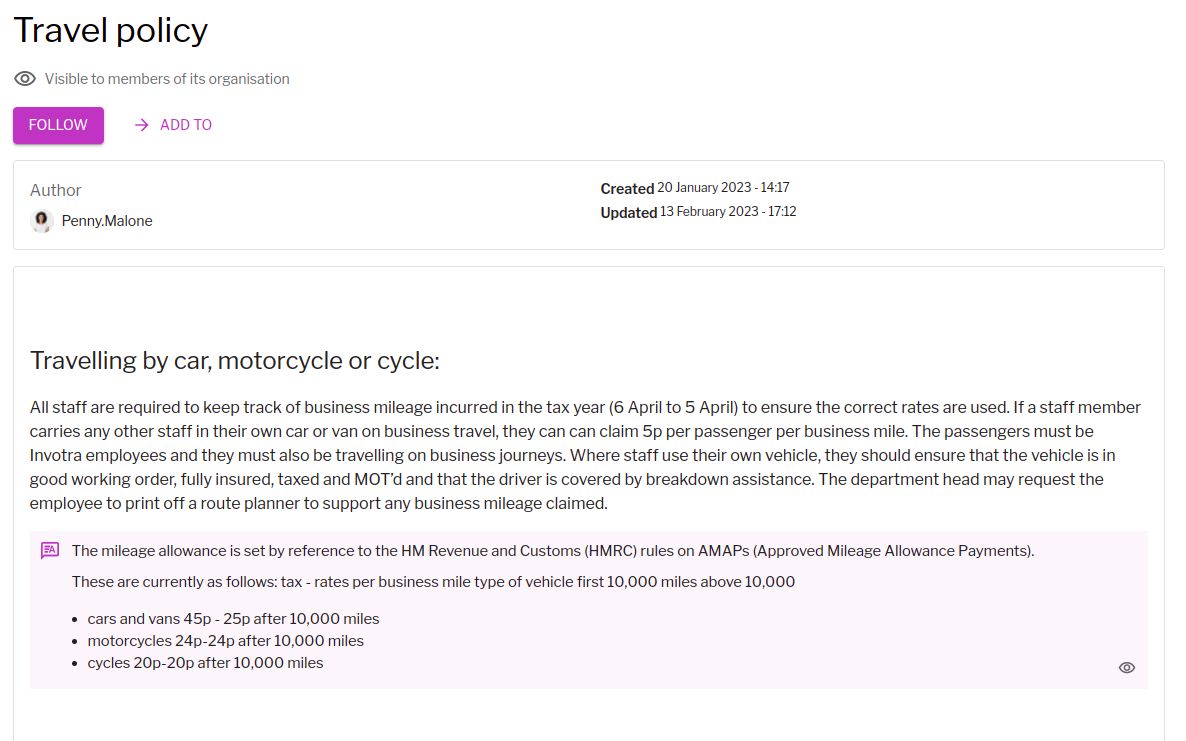1186x741 pixels.
Task: Click the 'motorcycles 24p-24p' list item
Action: (225, 641)
